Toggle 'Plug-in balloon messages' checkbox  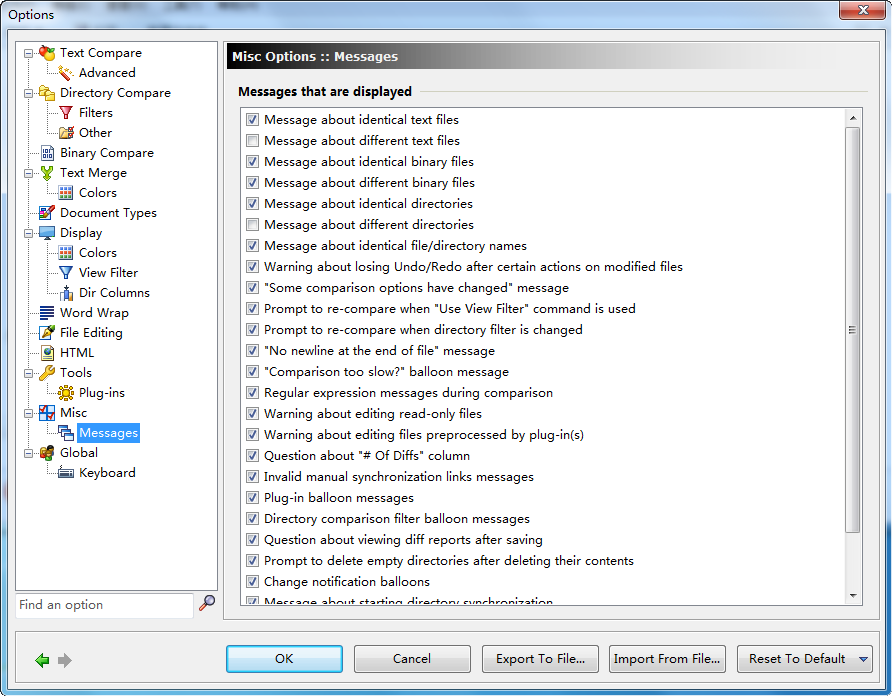[x=252, y=498]
